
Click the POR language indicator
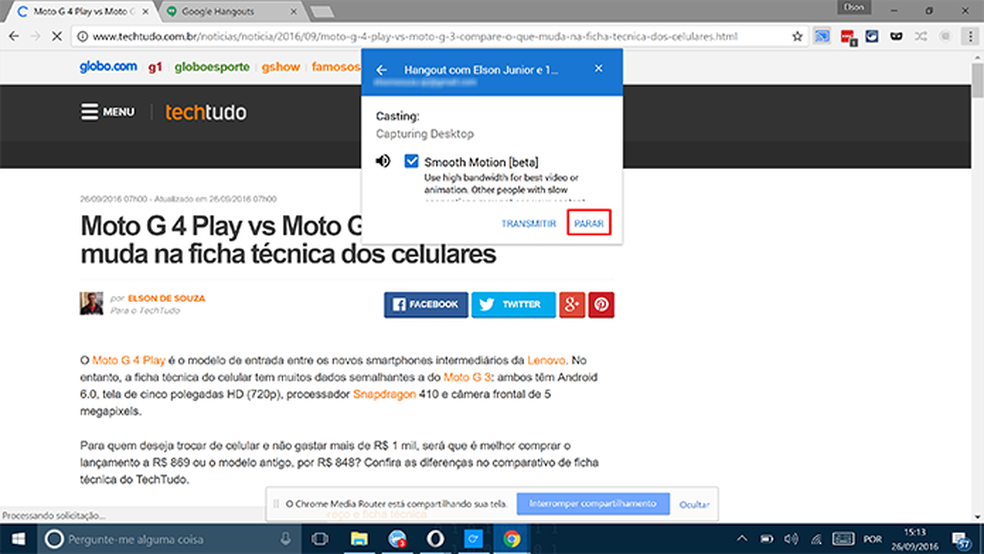[x=872, y=539]
